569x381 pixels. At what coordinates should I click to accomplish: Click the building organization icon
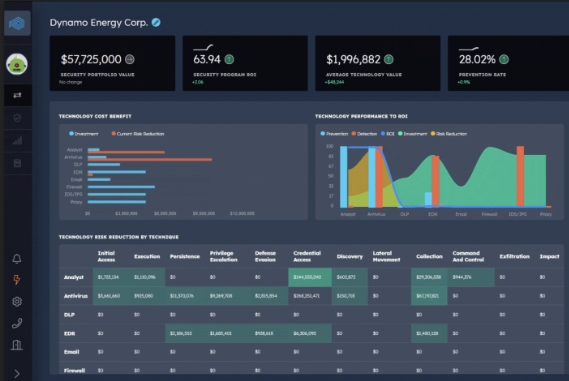click(x=17, y=345)
